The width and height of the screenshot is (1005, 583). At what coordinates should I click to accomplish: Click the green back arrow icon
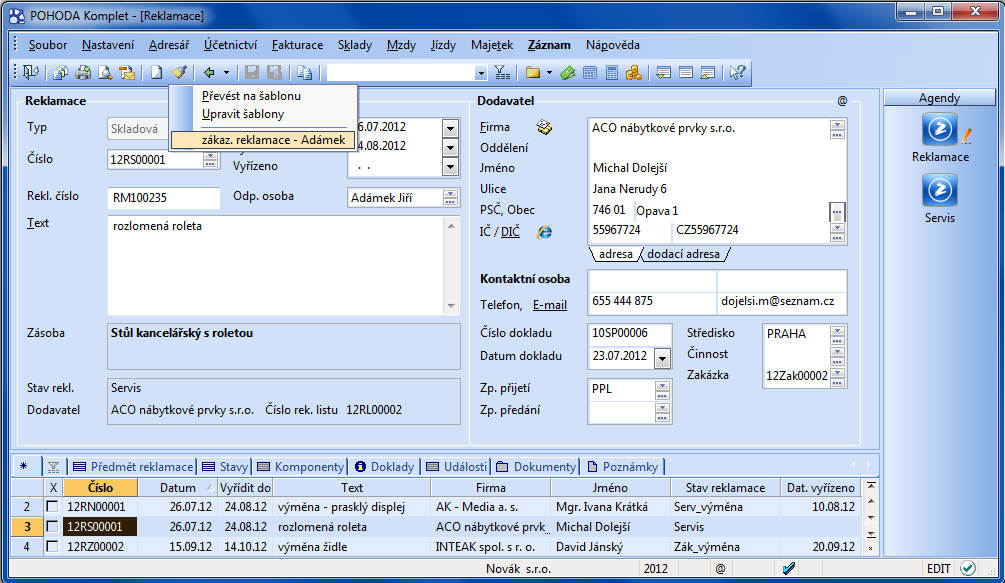click(x=209, y=72)
